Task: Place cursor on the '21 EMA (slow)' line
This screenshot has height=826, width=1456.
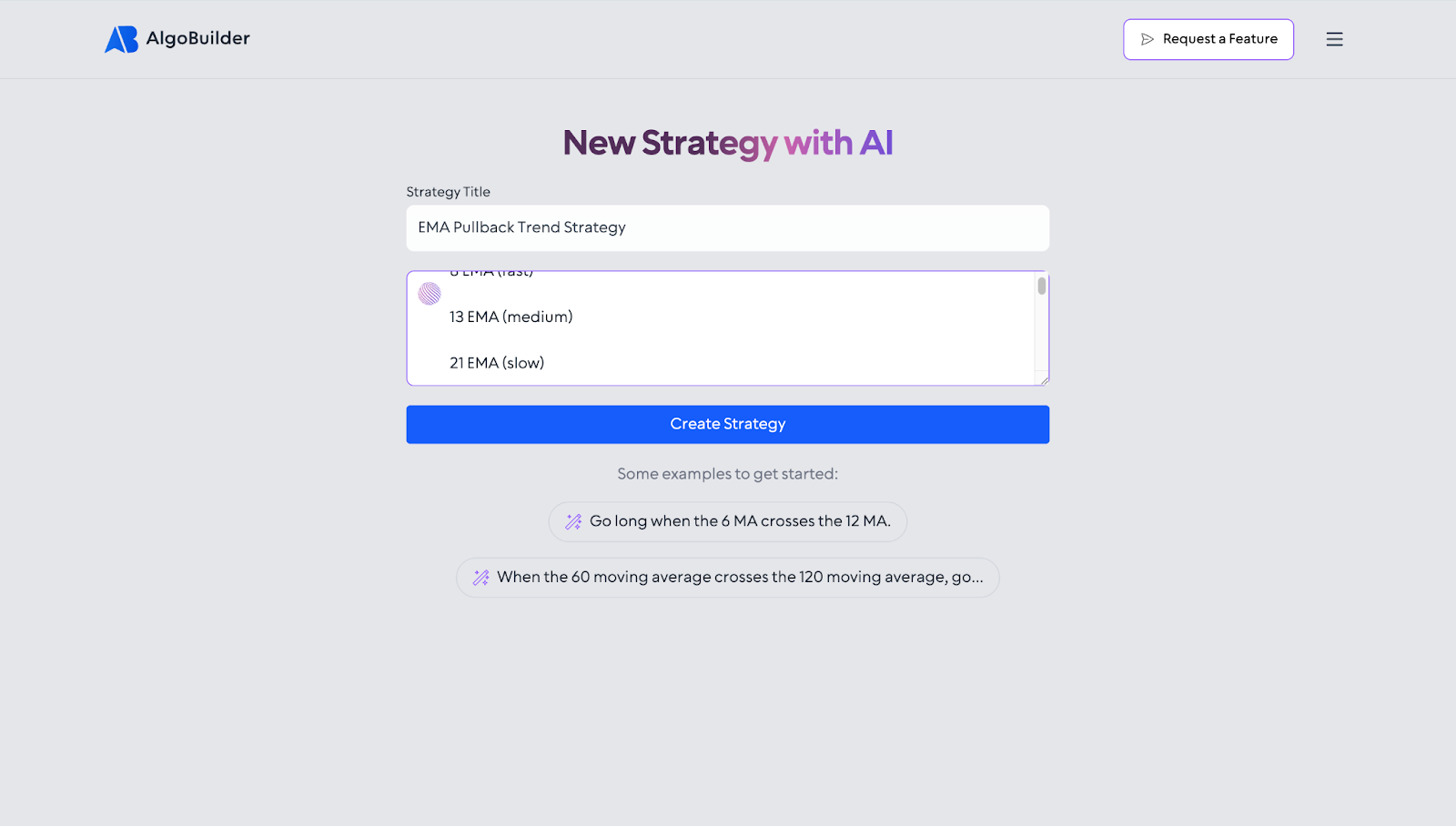Action: pyautogui.click(x=496, y=362)
